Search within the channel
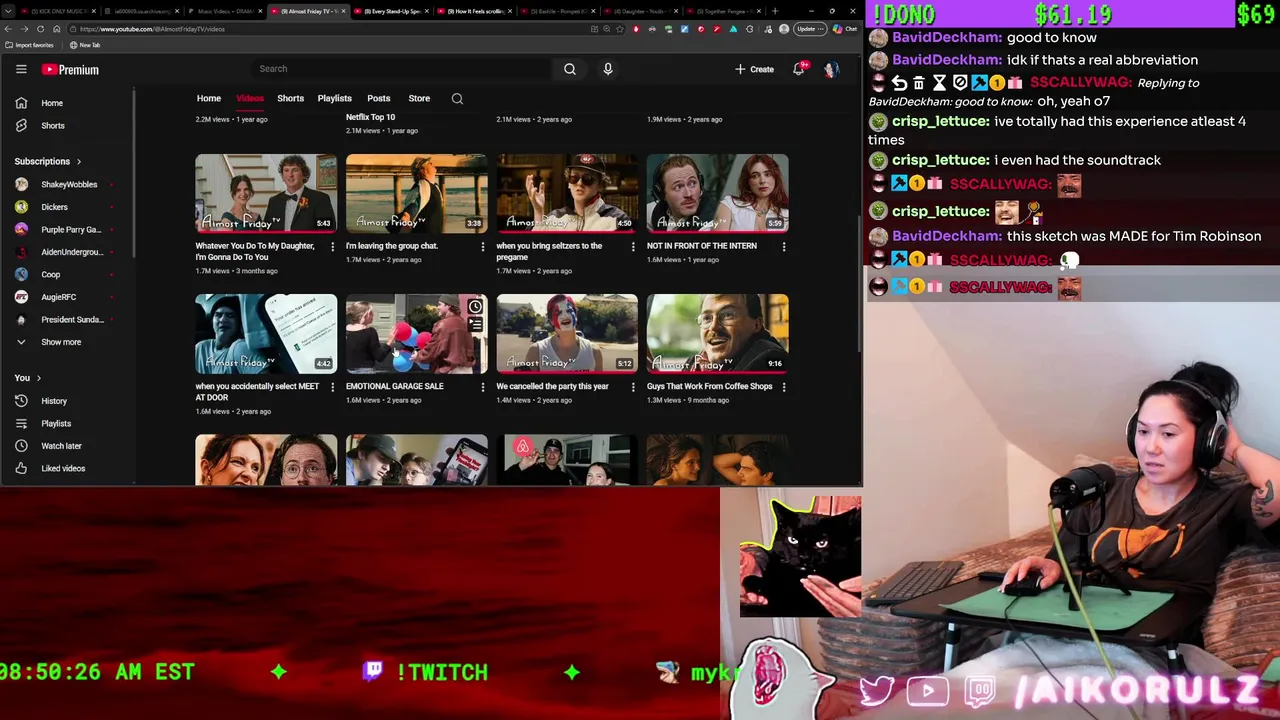Viewport: 1280px width, 720px height. pos(457,98)
